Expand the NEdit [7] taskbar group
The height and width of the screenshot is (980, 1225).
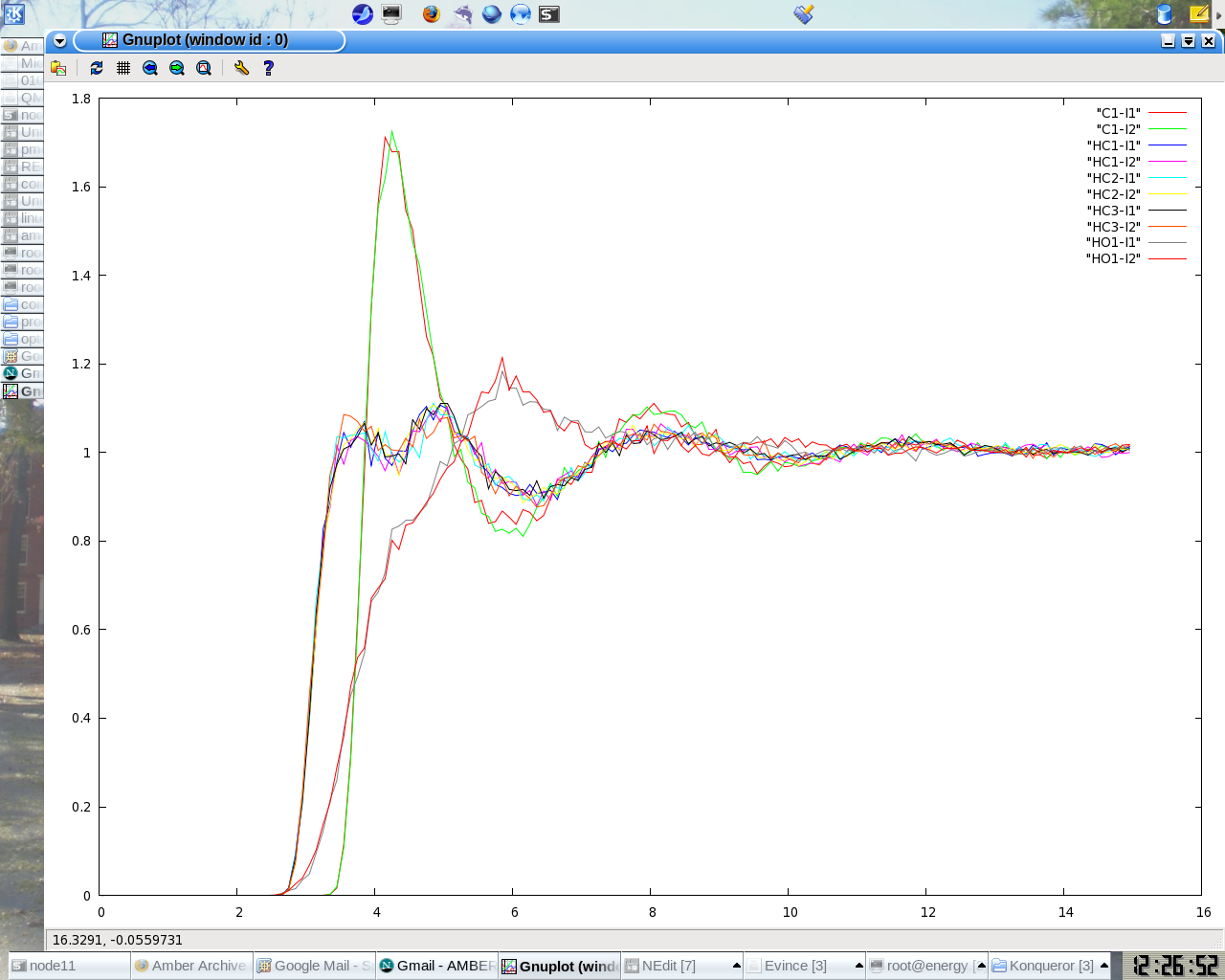tap(736, 966)
